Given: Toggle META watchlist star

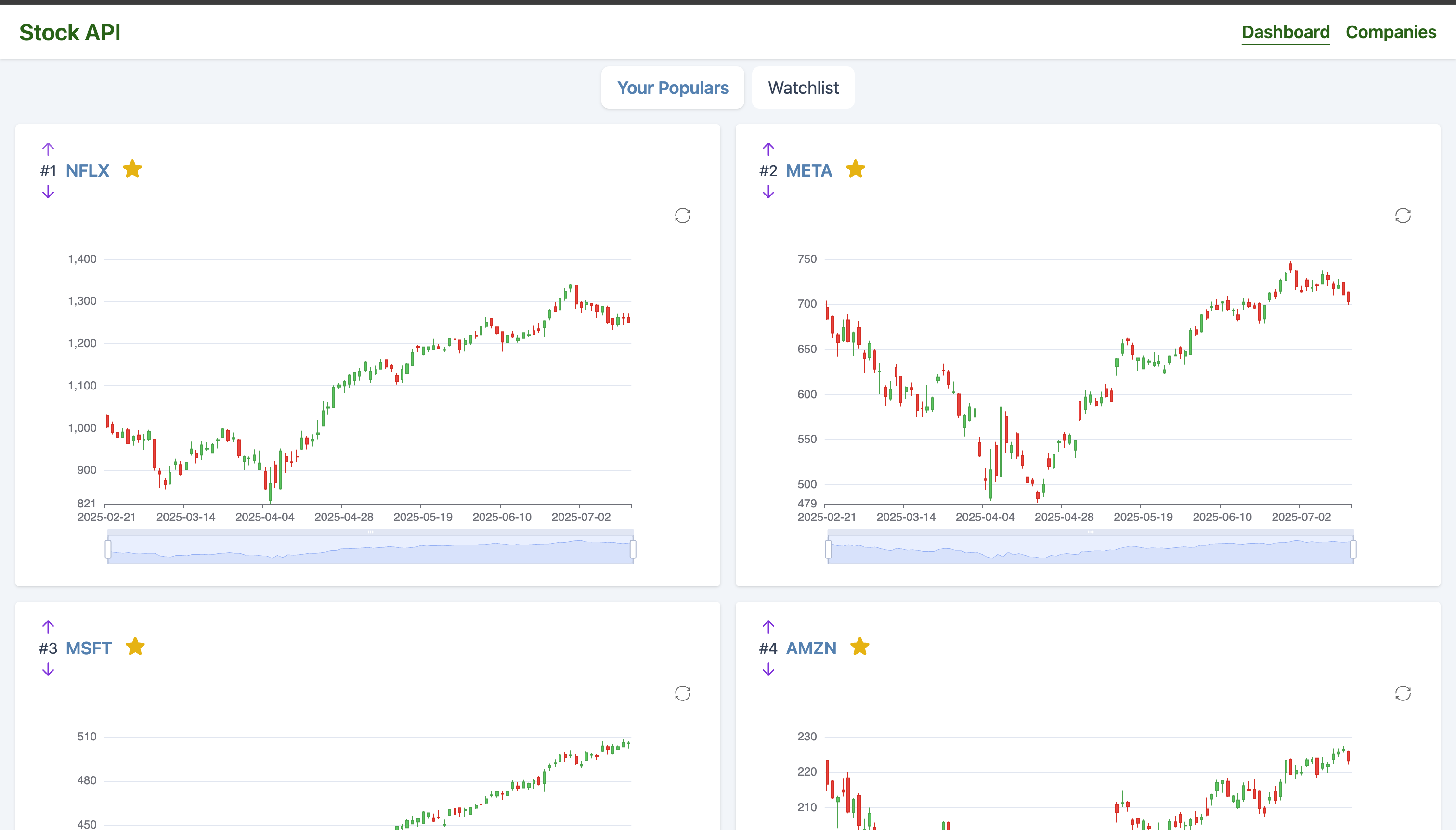Looking at the screenshot, I should tap(855, 169).
